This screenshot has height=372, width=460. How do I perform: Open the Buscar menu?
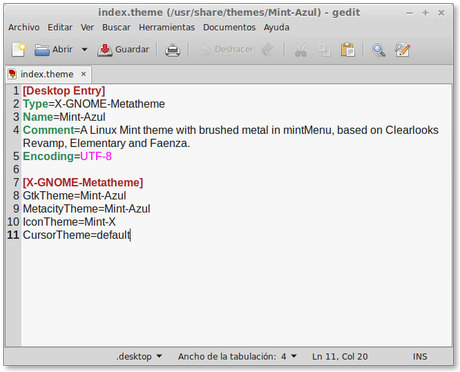click(116, 27)
